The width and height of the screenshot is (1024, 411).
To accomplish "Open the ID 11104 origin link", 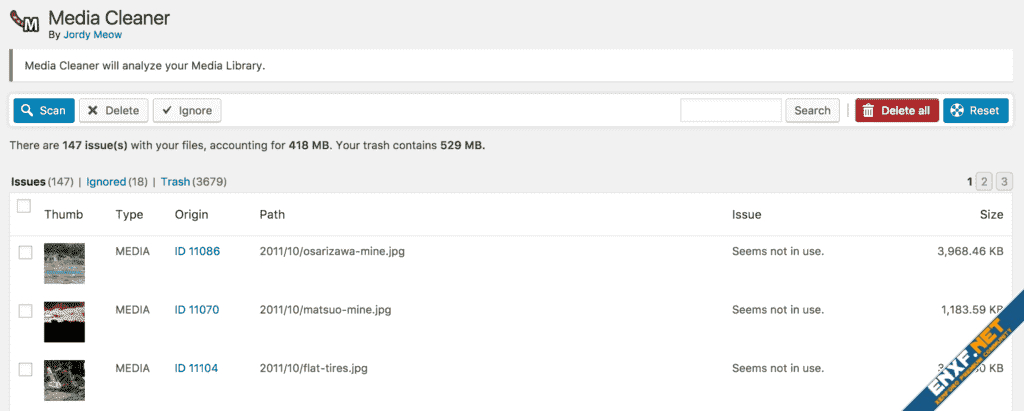I will click(x=197, y=368).
